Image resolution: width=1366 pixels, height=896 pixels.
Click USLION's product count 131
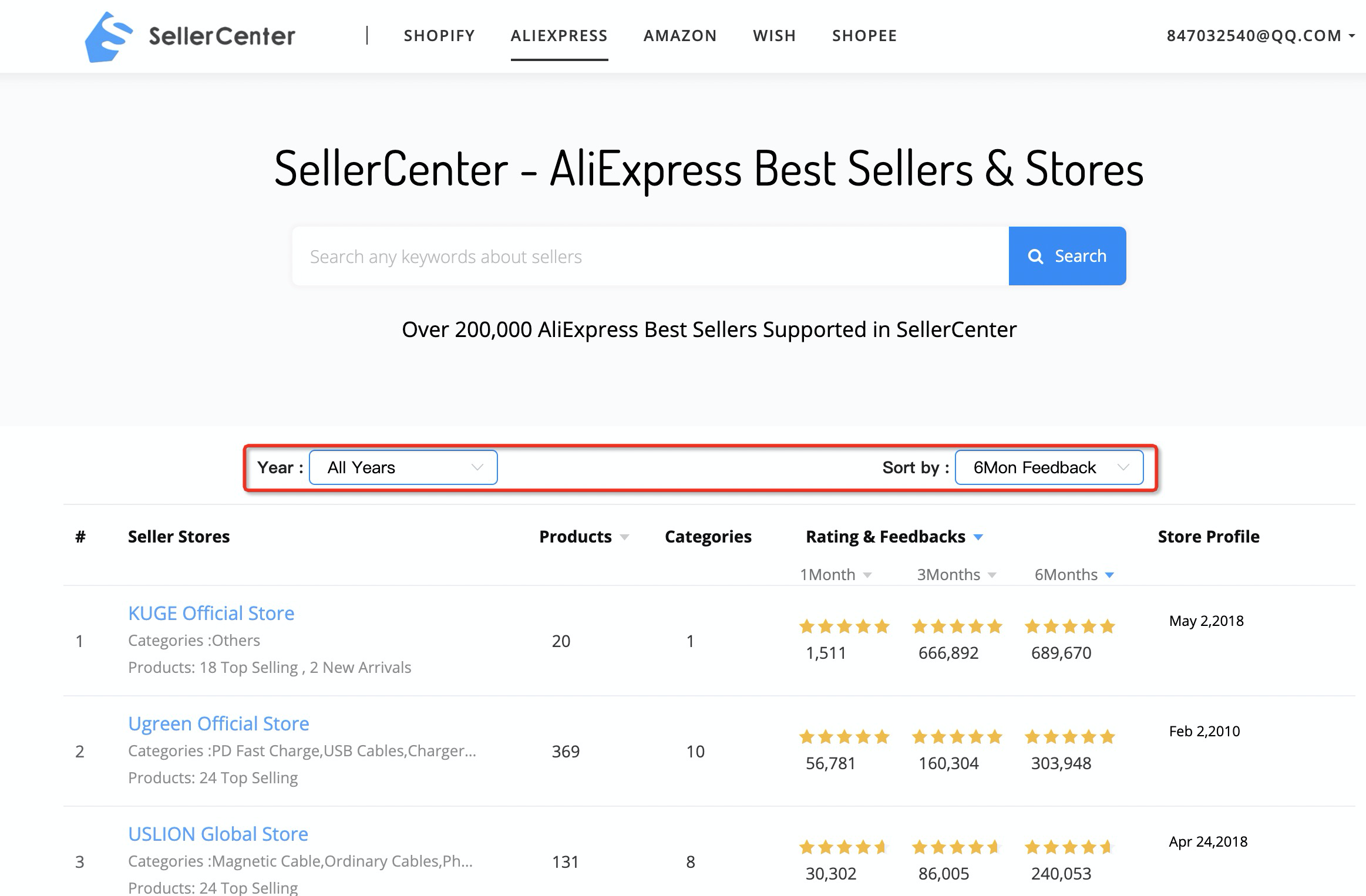point(566,862)
